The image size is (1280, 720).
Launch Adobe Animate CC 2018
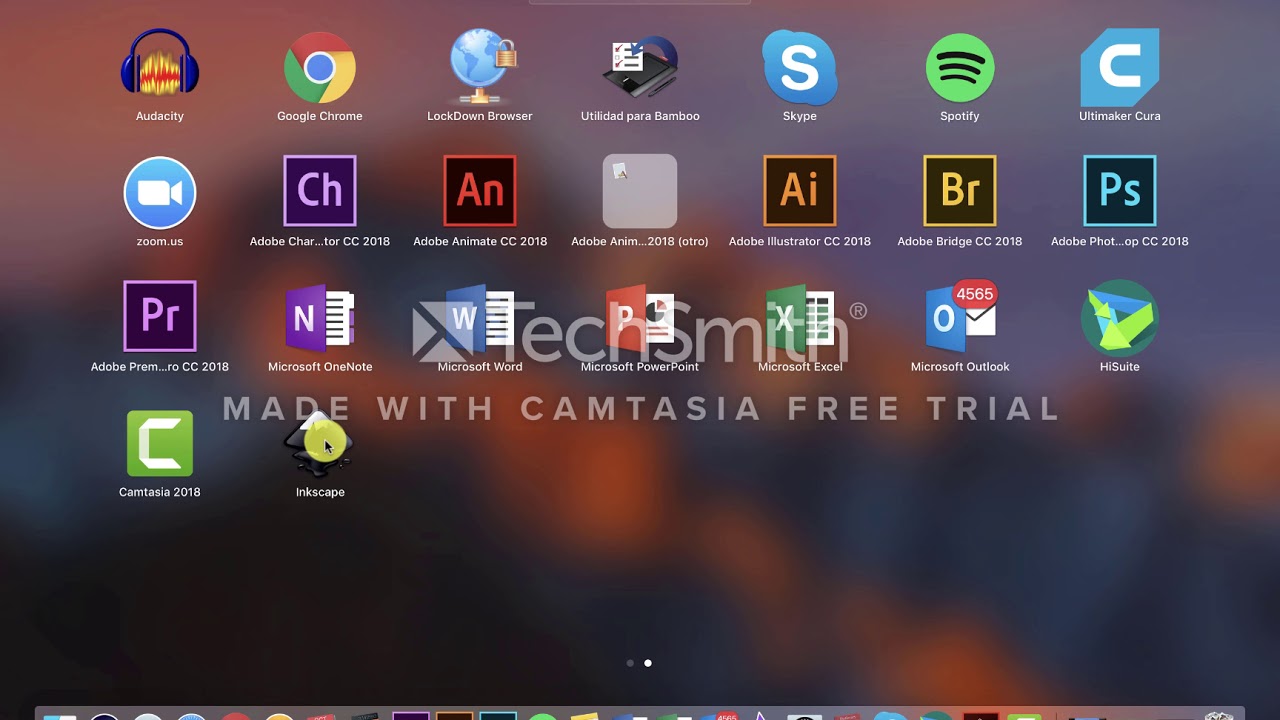[480, 191]
